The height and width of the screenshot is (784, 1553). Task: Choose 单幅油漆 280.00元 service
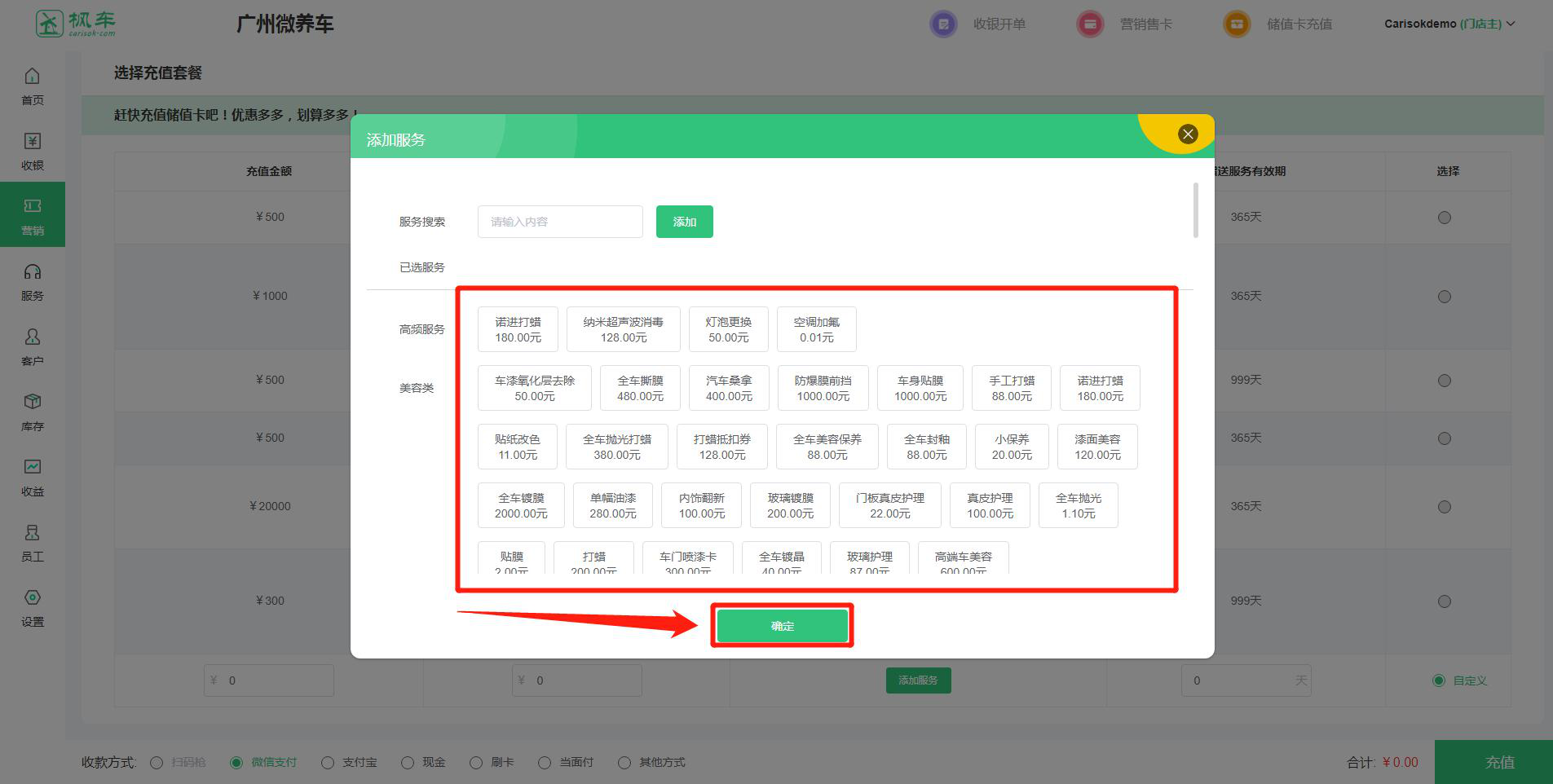tap(613, 505)
